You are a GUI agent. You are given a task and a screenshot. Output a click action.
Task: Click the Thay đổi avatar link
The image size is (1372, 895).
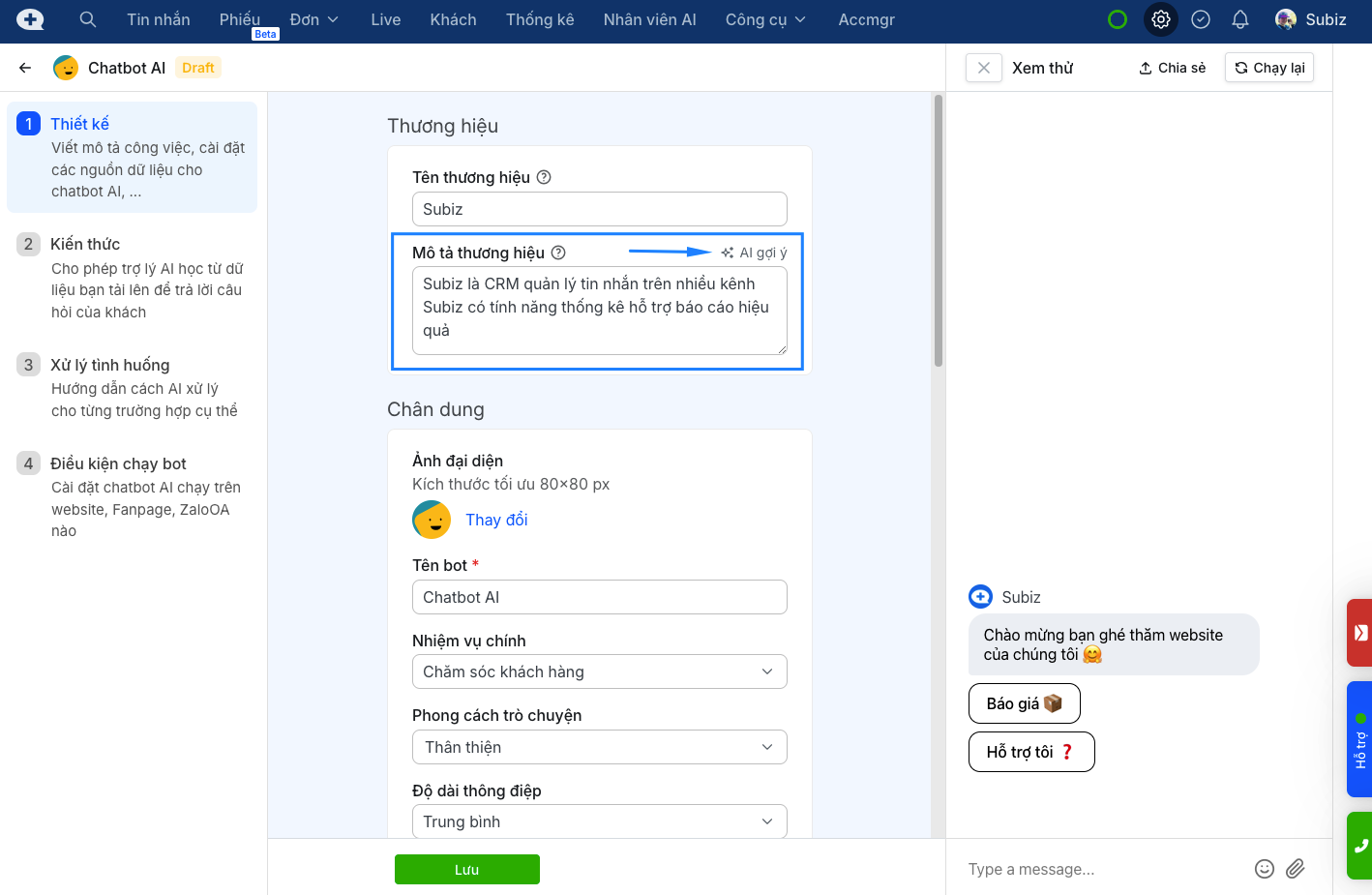tap(496, 520)
